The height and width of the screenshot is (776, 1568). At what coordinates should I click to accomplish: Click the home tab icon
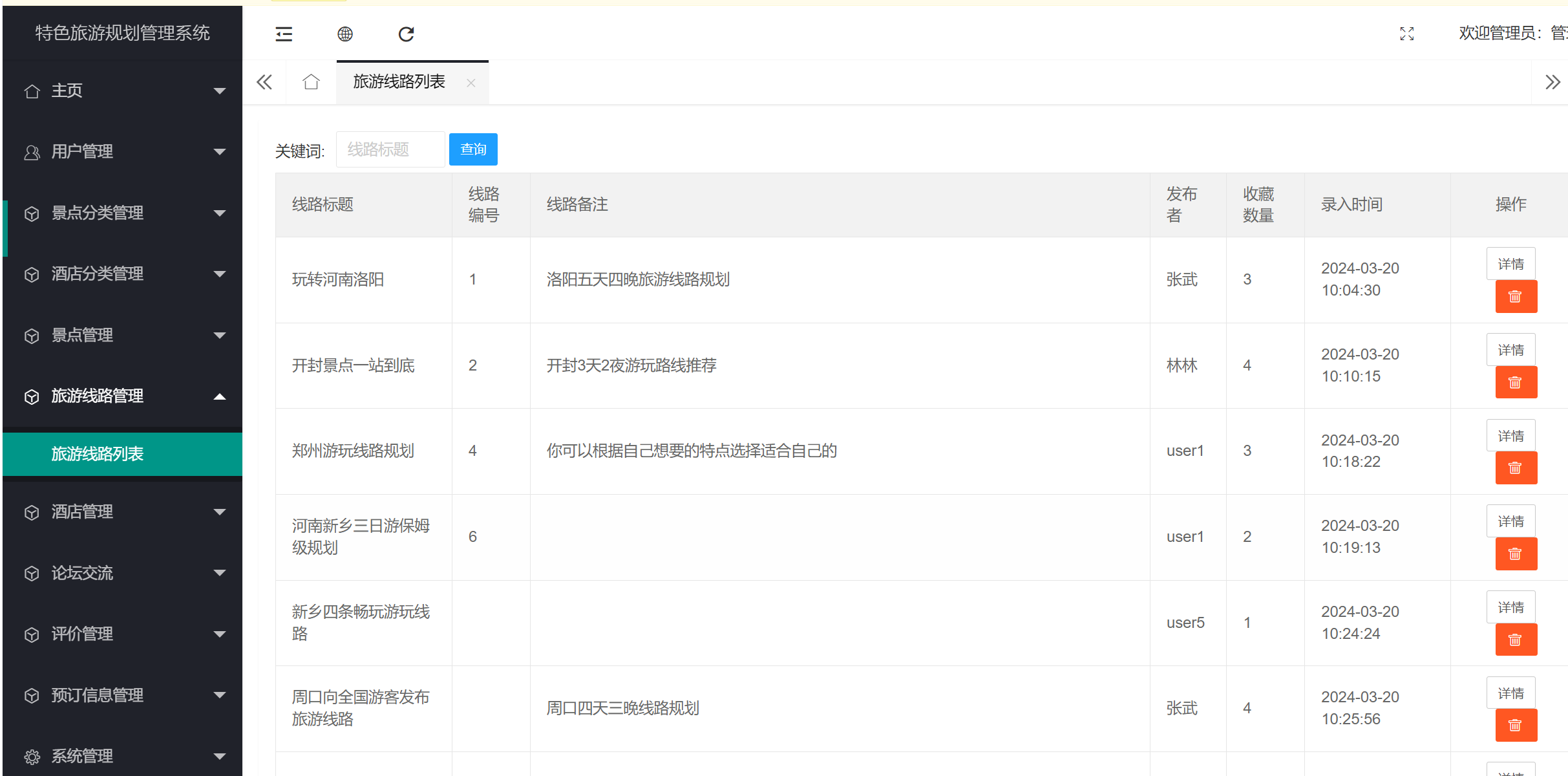[311, 82]
